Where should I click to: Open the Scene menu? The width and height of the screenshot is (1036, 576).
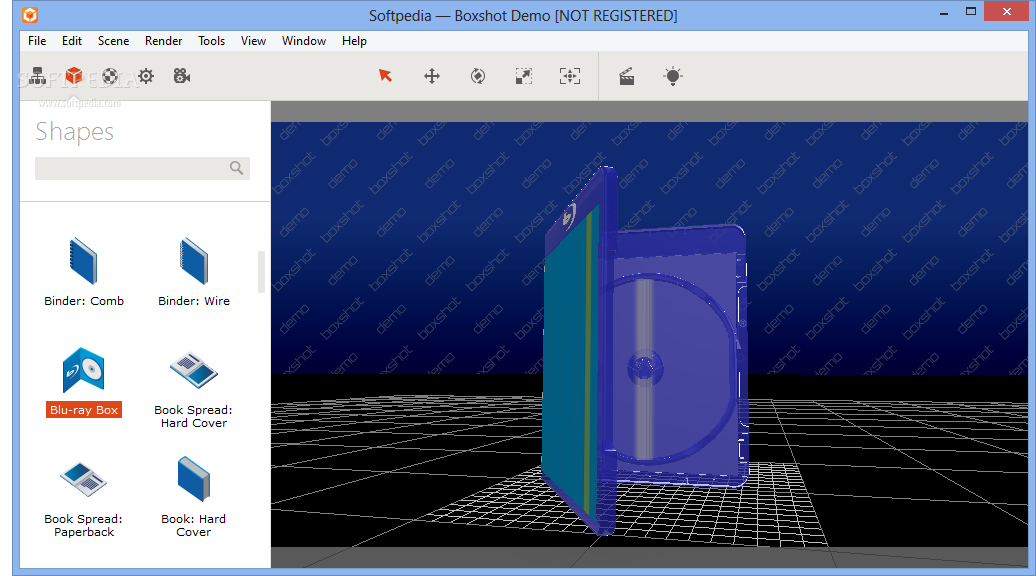tap(114, 41)
